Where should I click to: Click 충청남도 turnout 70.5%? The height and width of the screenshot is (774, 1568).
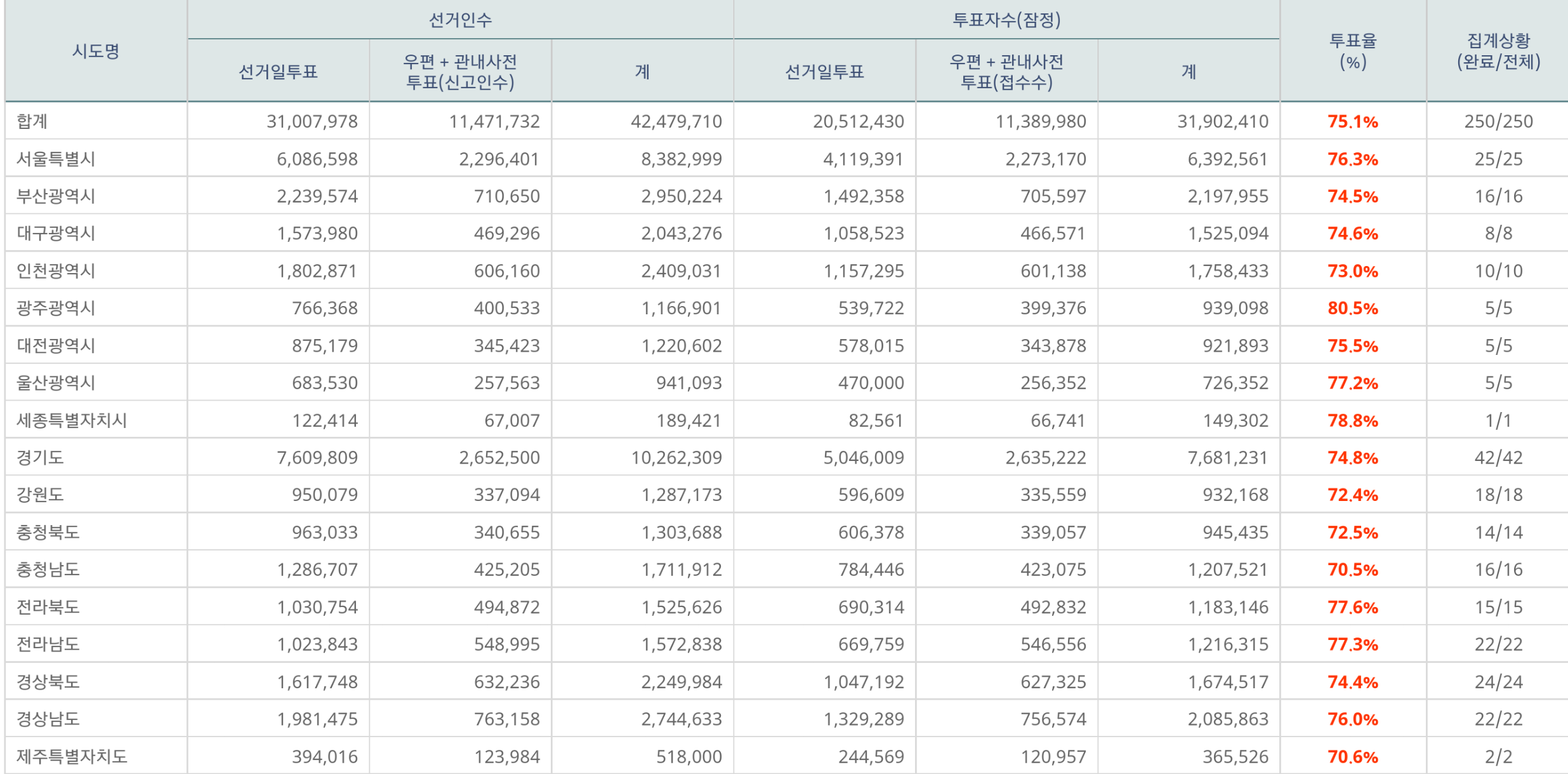pos(1352,570)
